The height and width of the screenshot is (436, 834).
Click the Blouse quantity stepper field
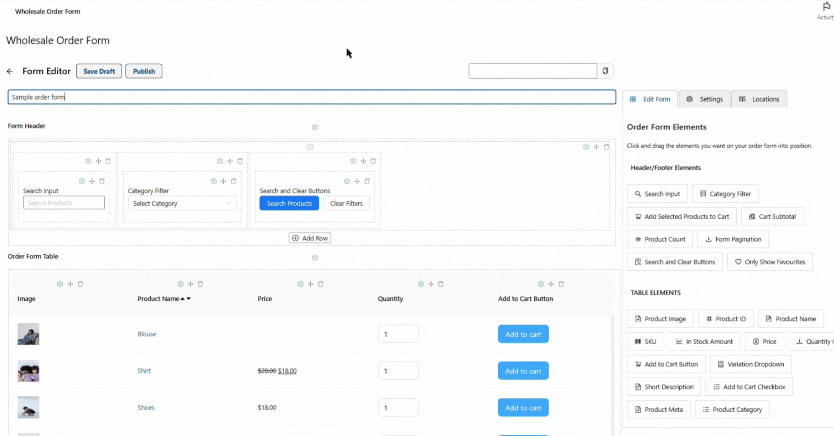pyautogui.click(x=398, y=334)
